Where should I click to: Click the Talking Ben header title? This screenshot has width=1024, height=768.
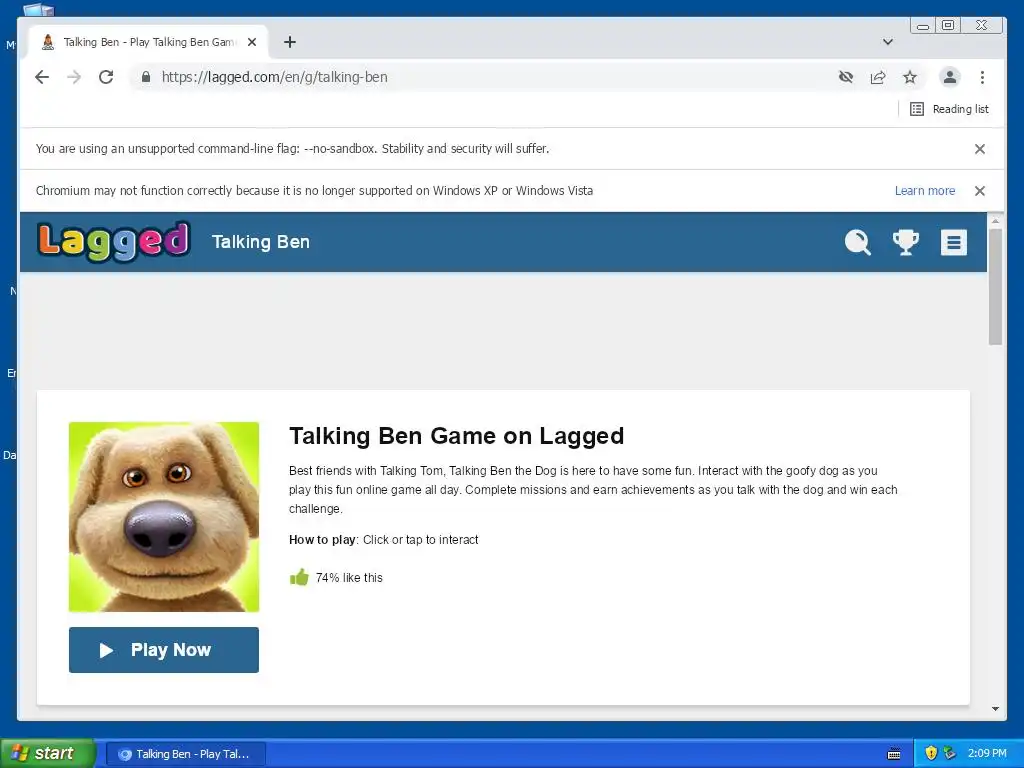261,242
